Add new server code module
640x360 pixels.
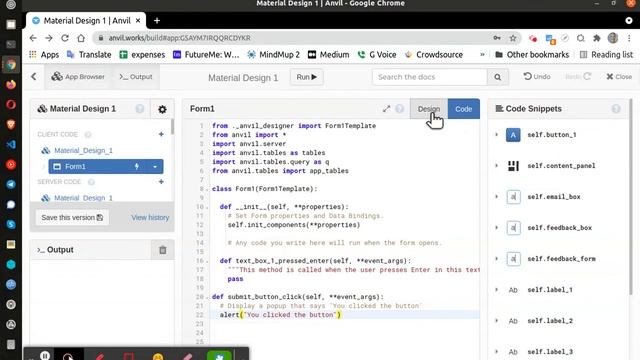161,182
